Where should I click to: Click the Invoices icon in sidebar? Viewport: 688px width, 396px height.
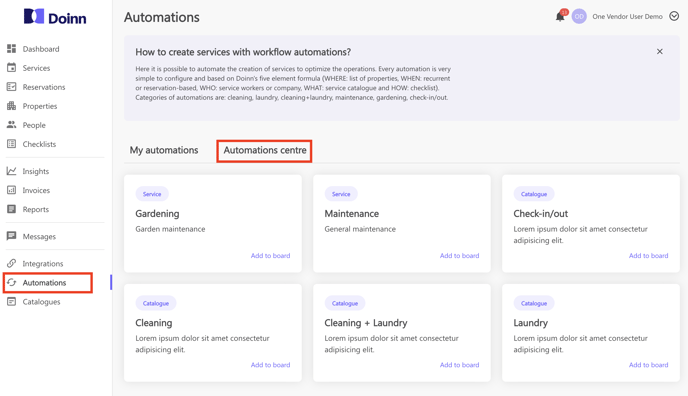pos(11,190)
